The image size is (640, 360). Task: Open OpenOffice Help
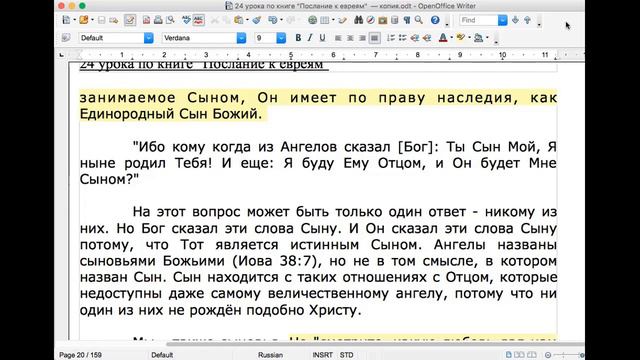pyautogui.click(x=435, y=20)
